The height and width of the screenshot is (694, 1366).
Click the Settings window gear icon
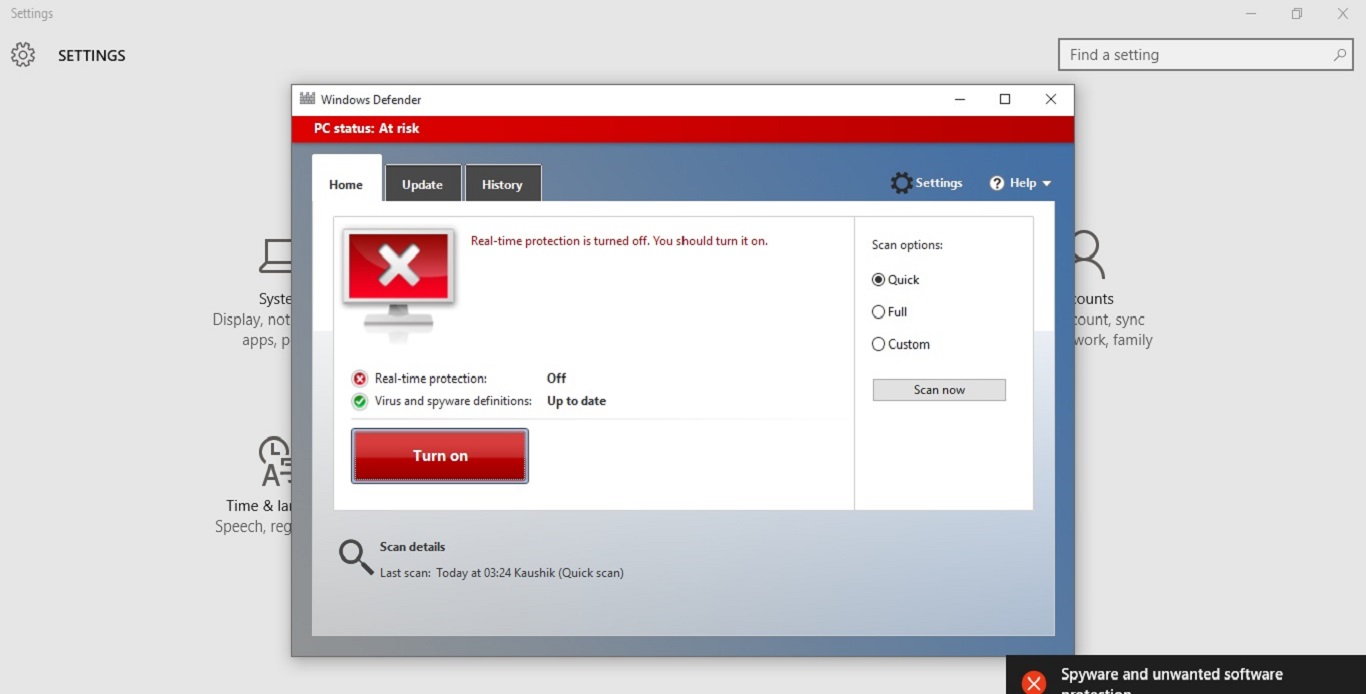[x=22, y=55]
